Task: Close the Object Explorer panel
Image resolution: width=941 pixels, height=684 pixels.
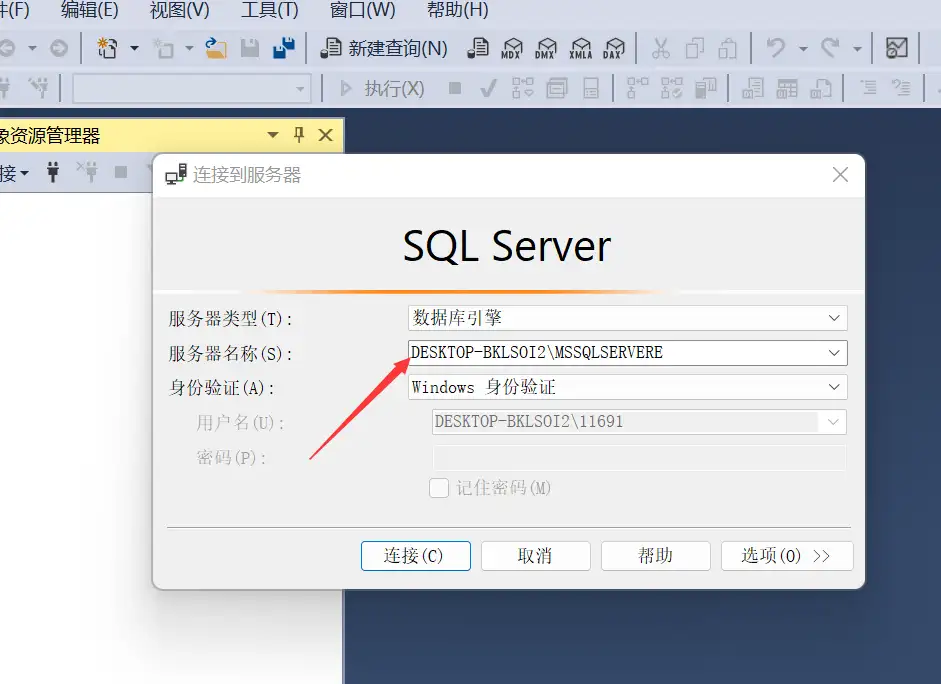Action: click(x=325, y=135)
